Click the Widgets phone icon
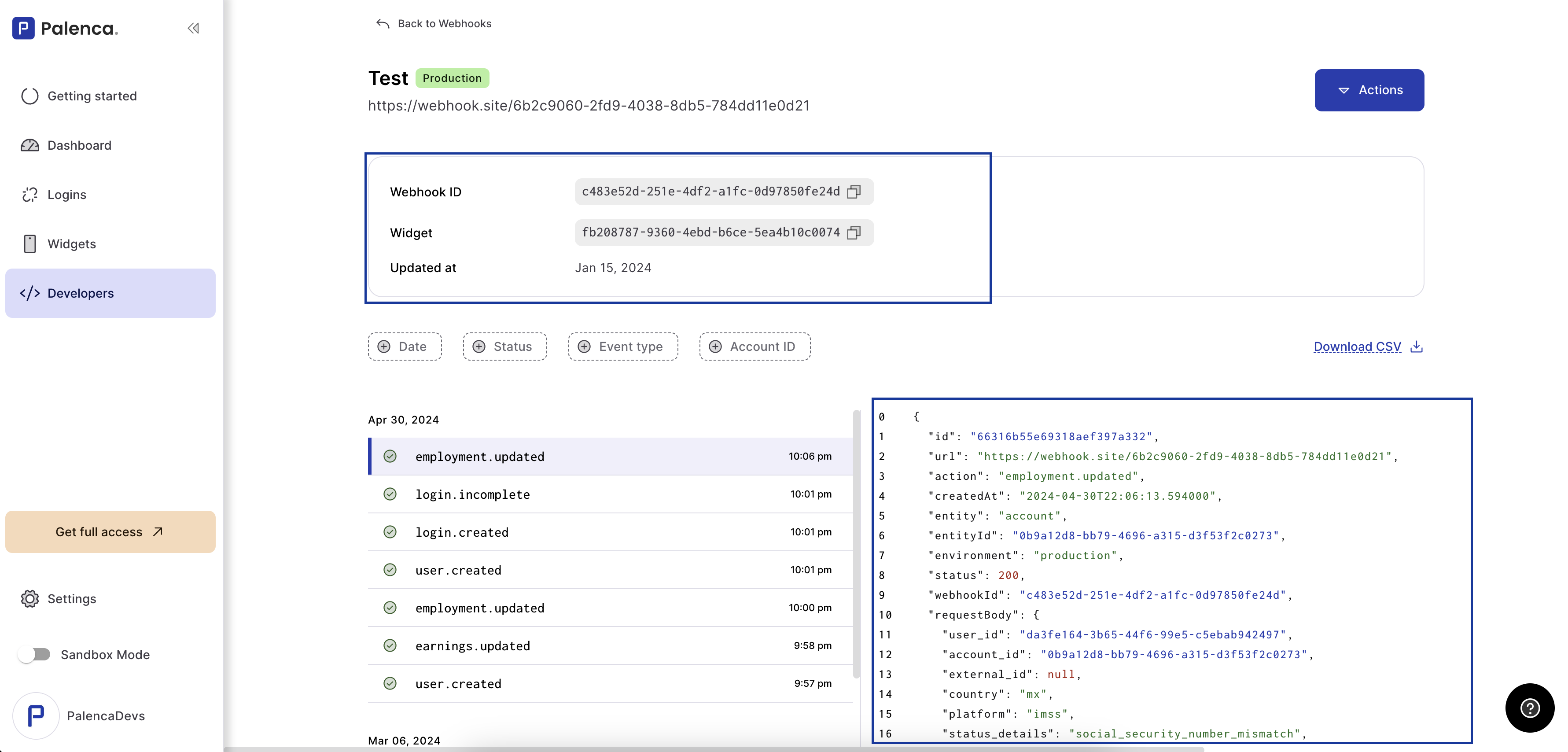This screenshot has height=752, width=1568. (x=30, y=244)
